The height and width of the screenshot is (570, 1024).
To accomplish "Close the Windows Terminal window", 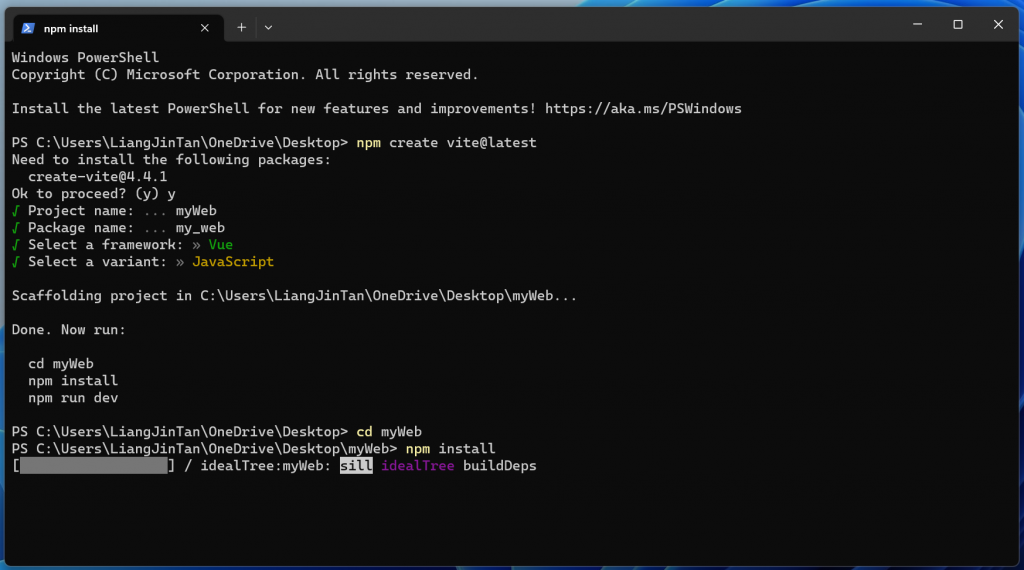I will tap(998, 24).
